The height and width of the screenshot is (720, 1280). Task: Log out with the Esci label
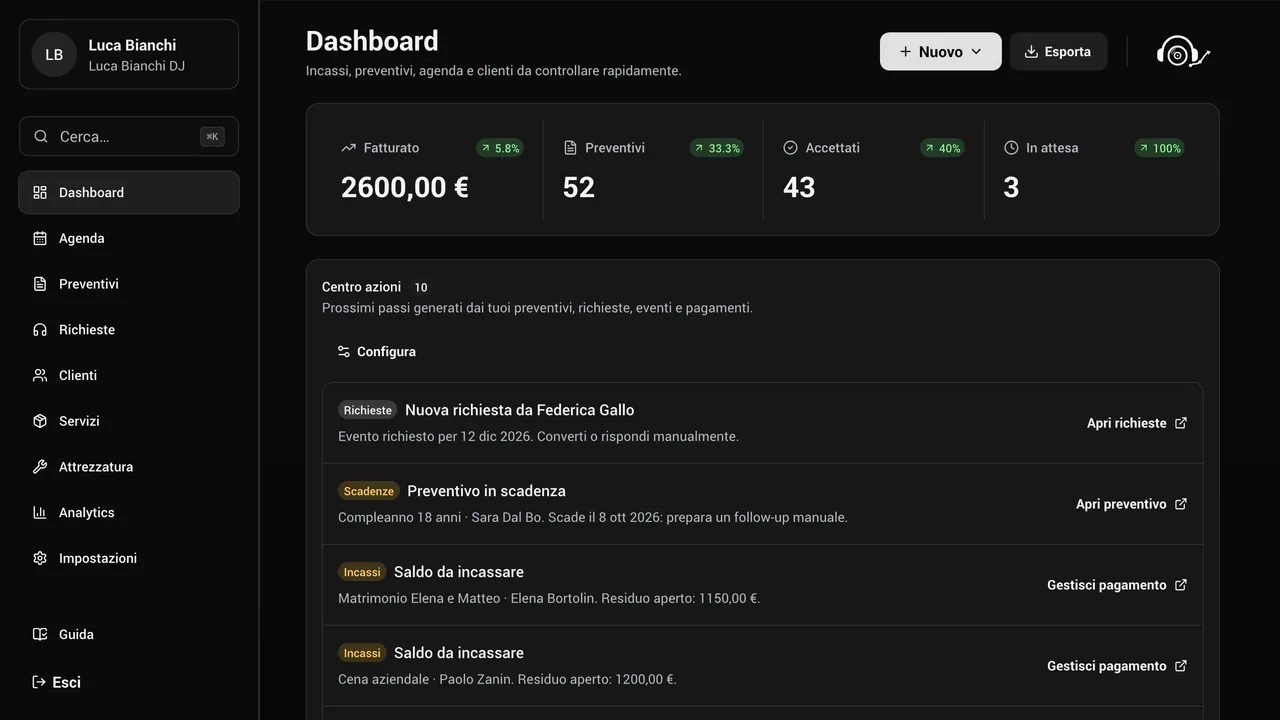[67, 682]
